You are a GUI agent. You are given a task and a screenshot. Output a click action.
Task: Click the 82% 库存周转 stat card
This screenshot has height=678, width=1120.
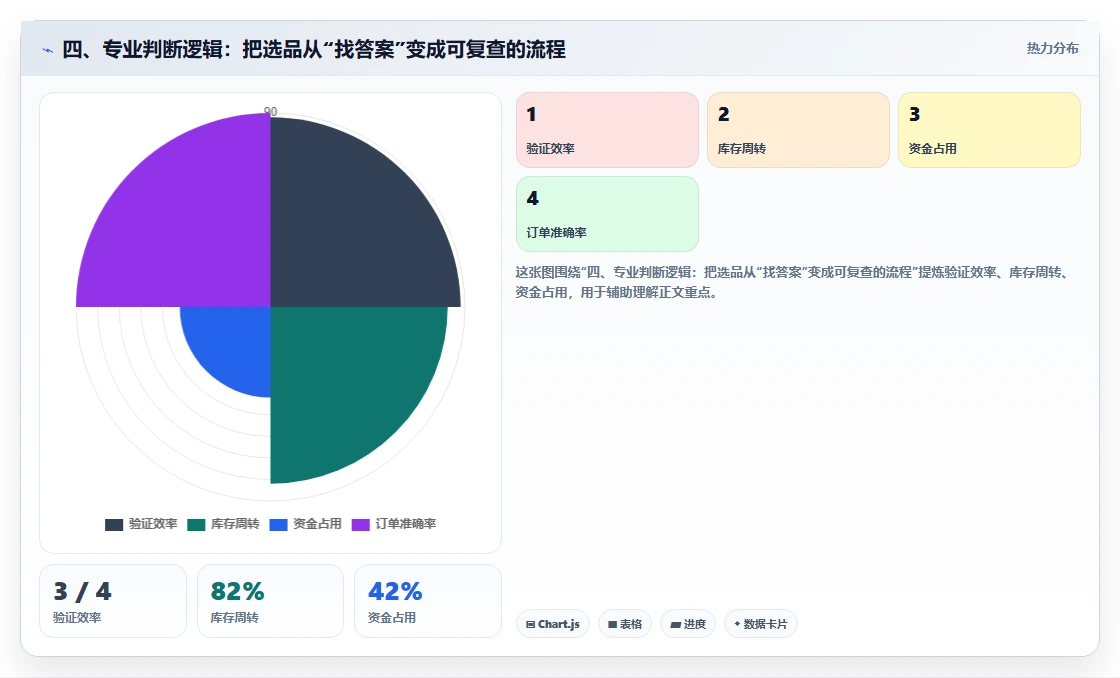pyautogui.click(x=270, y=601)
